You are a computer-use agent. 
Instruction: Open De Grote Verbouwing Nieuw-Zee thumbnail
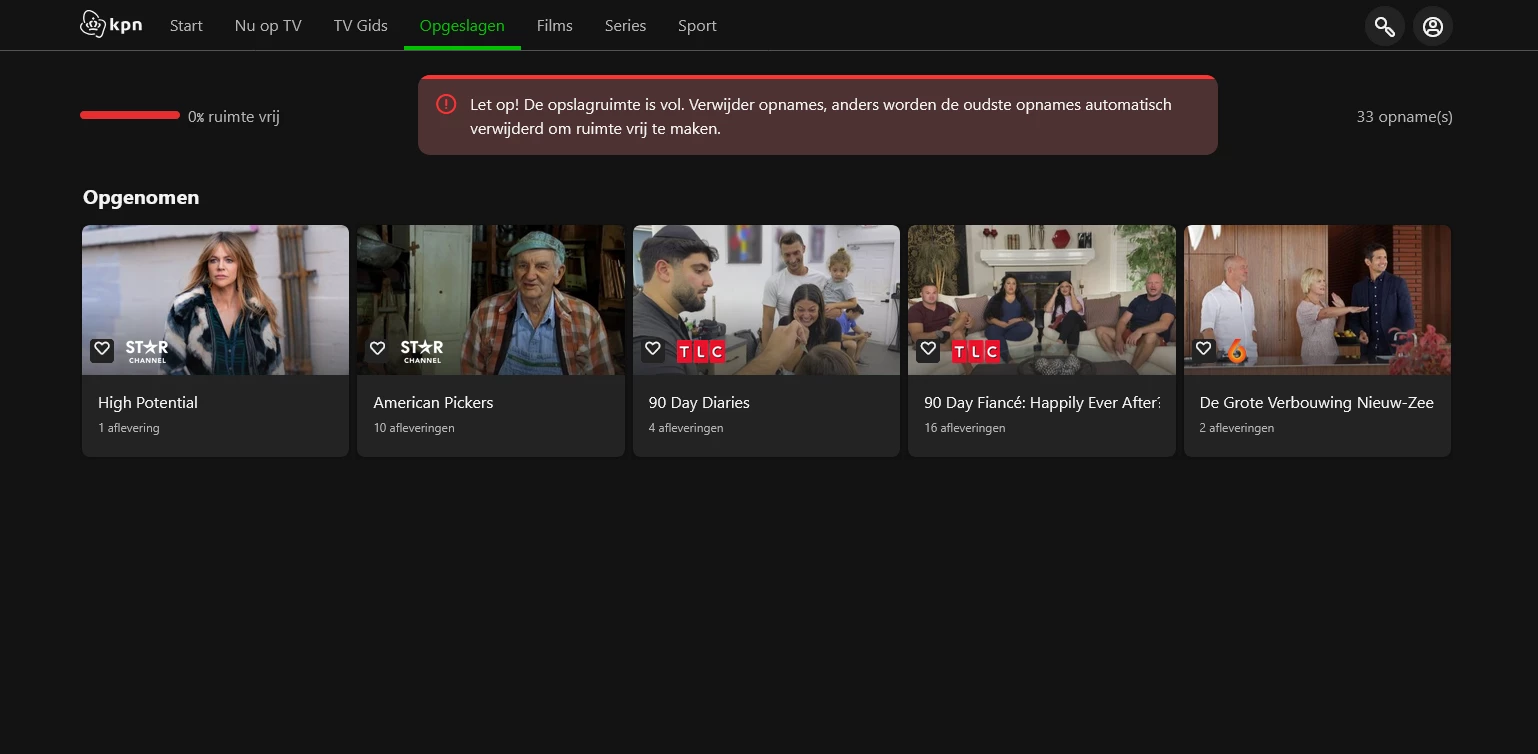(x=1317, y=300)
